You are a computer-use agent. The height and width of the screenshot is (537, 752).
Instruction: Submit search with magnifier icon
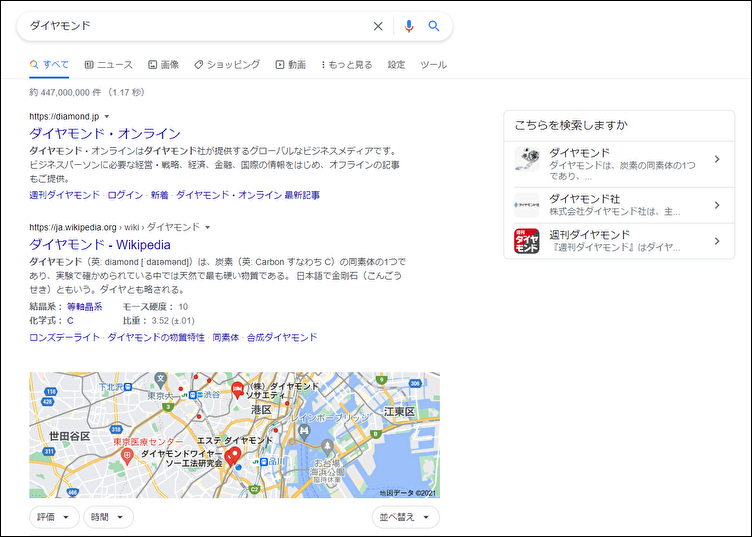(434, 26)
